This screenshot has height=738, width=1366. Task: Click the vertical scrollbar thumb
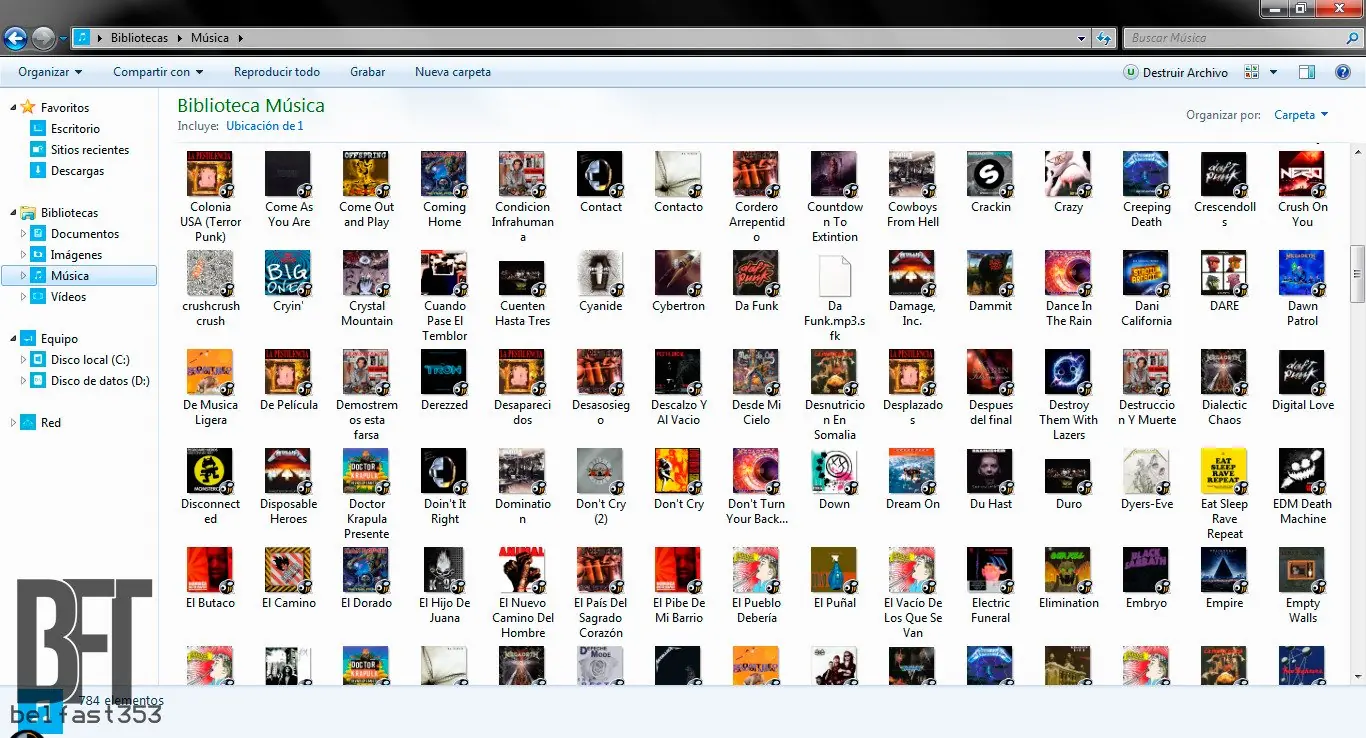coord(1357,273)
